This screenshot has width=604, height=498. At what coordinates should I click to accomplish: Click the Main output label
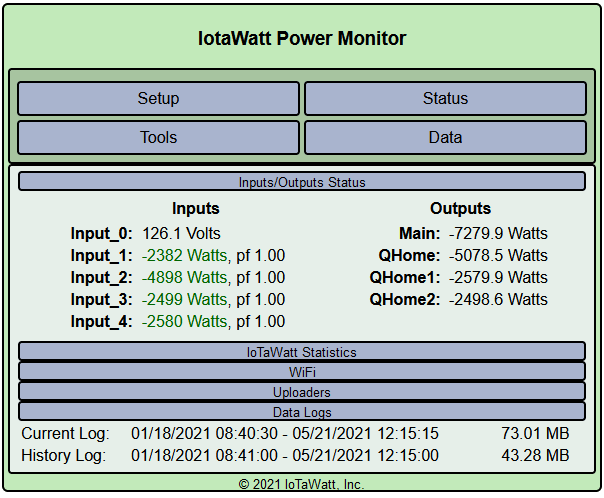(x=419, y=233)
